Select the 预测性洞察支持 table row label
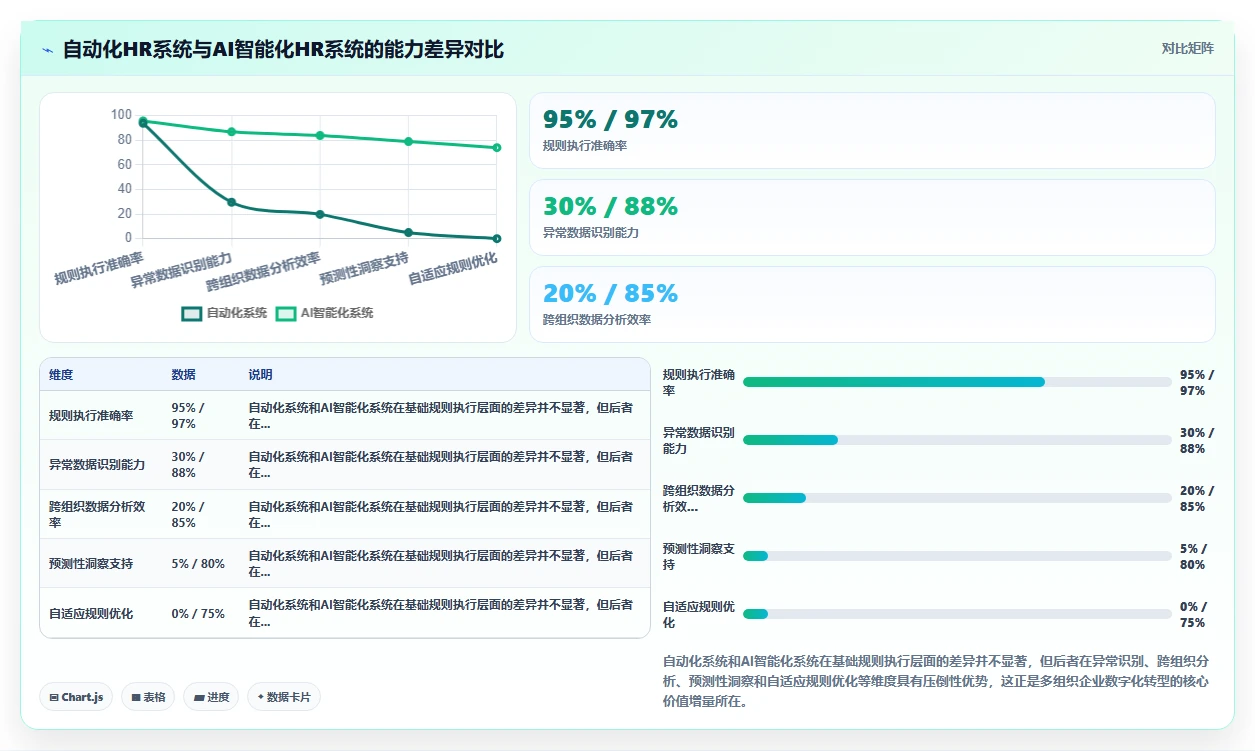The height and width of the screenshot is (751, 1255). 91,564
